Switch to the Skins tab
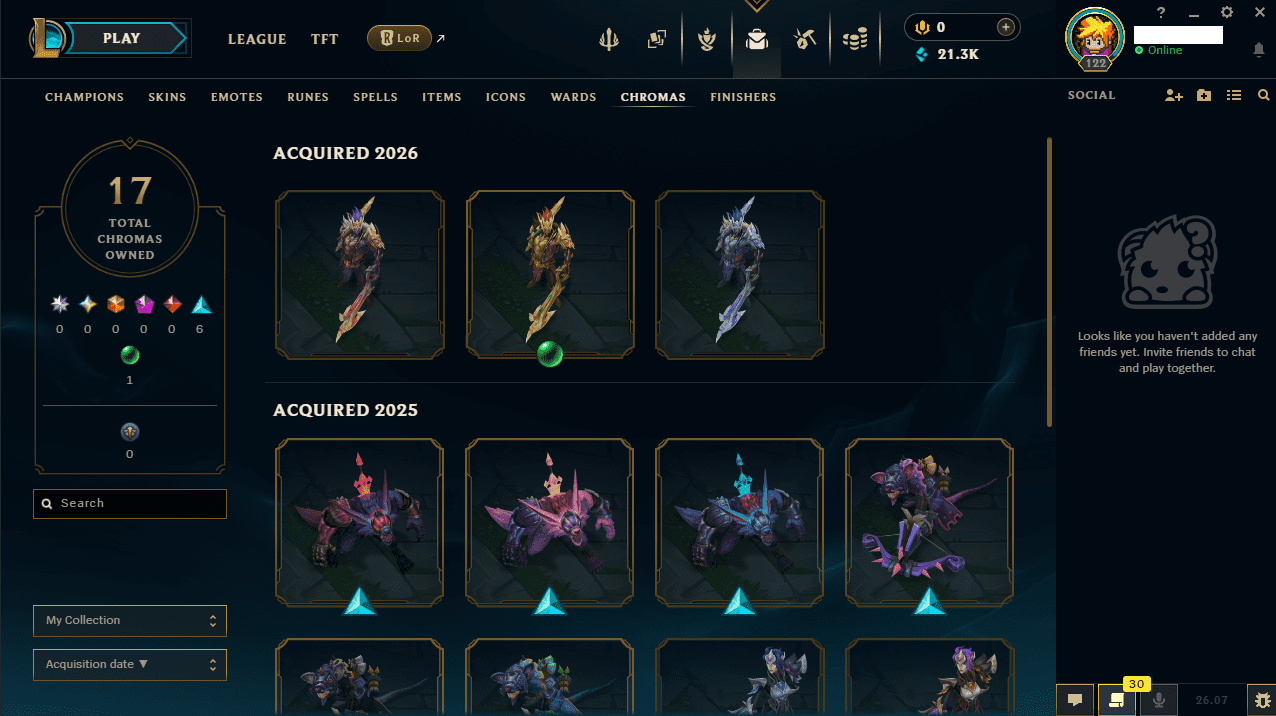Image resolution: width=1276 pixels, height=716 pixels. [167, 97]
